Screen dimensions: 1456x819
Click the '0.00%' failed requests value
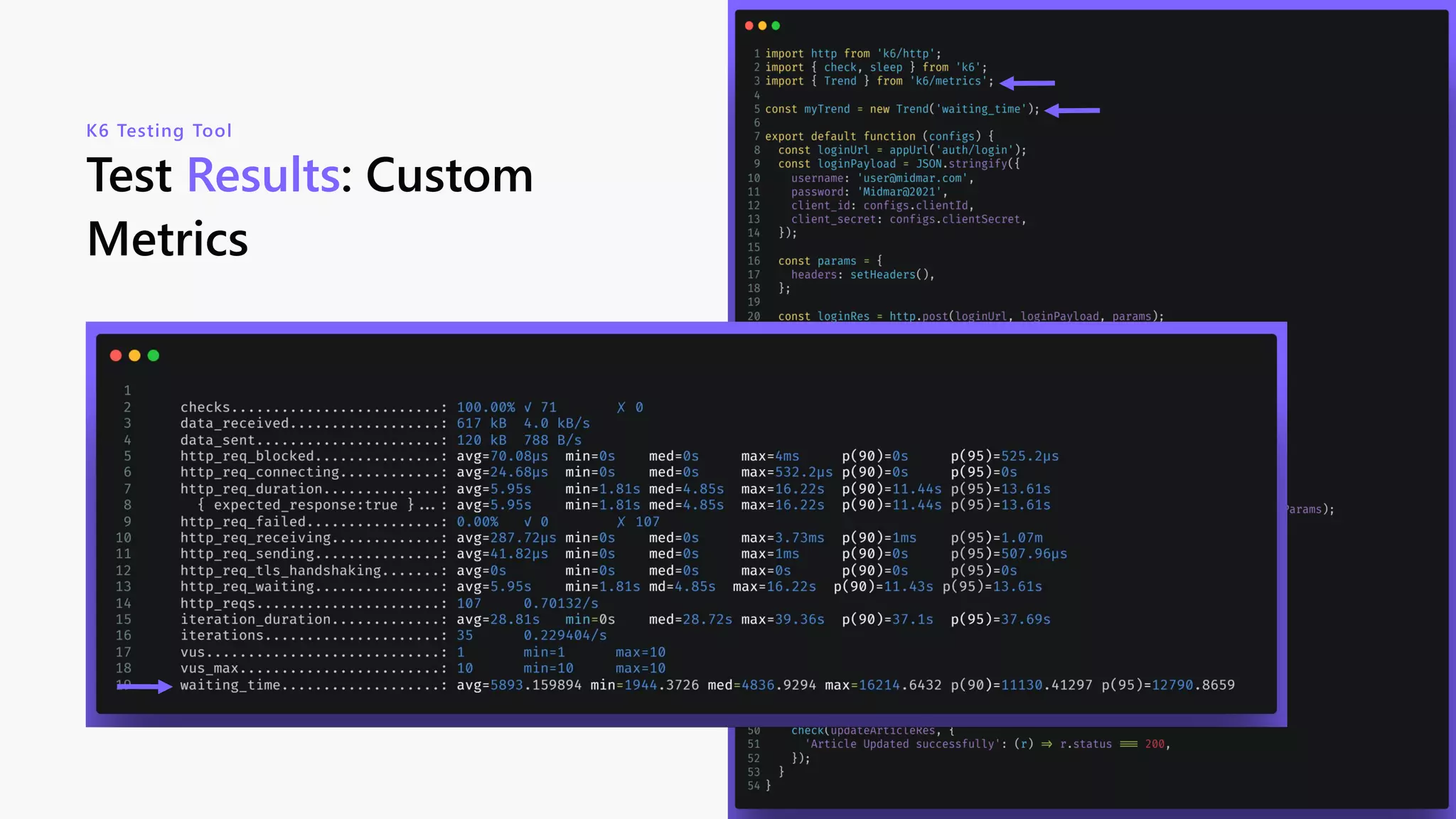pos(477,522)
